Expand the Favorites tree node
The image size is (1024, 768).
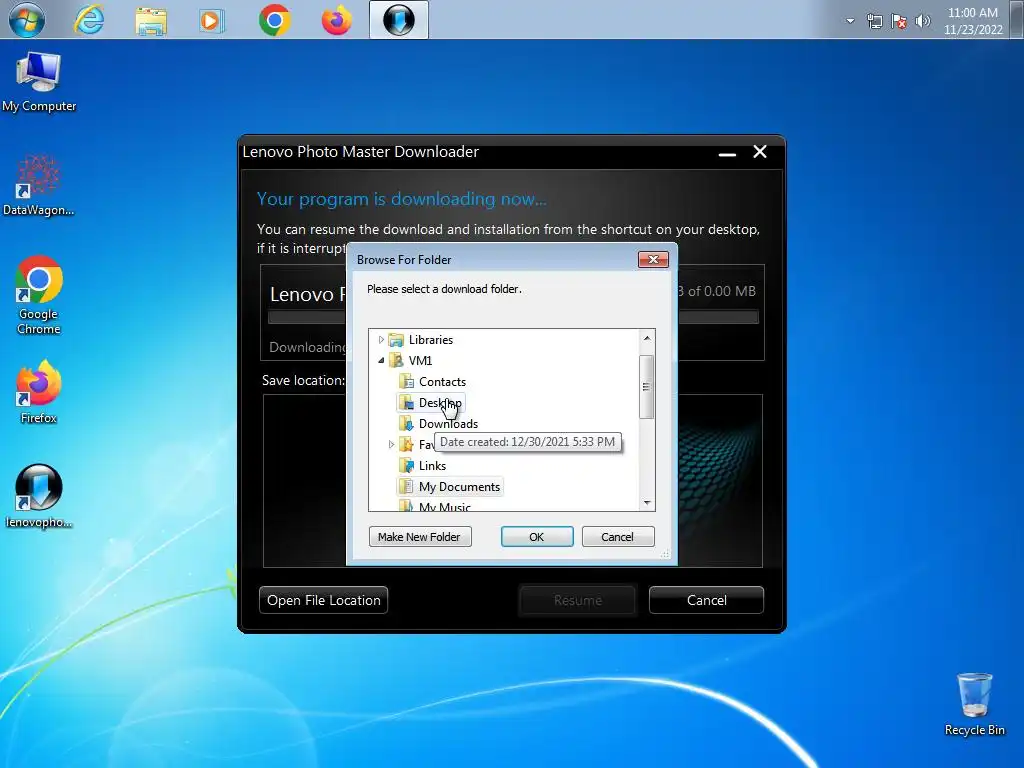pos(391,445)
